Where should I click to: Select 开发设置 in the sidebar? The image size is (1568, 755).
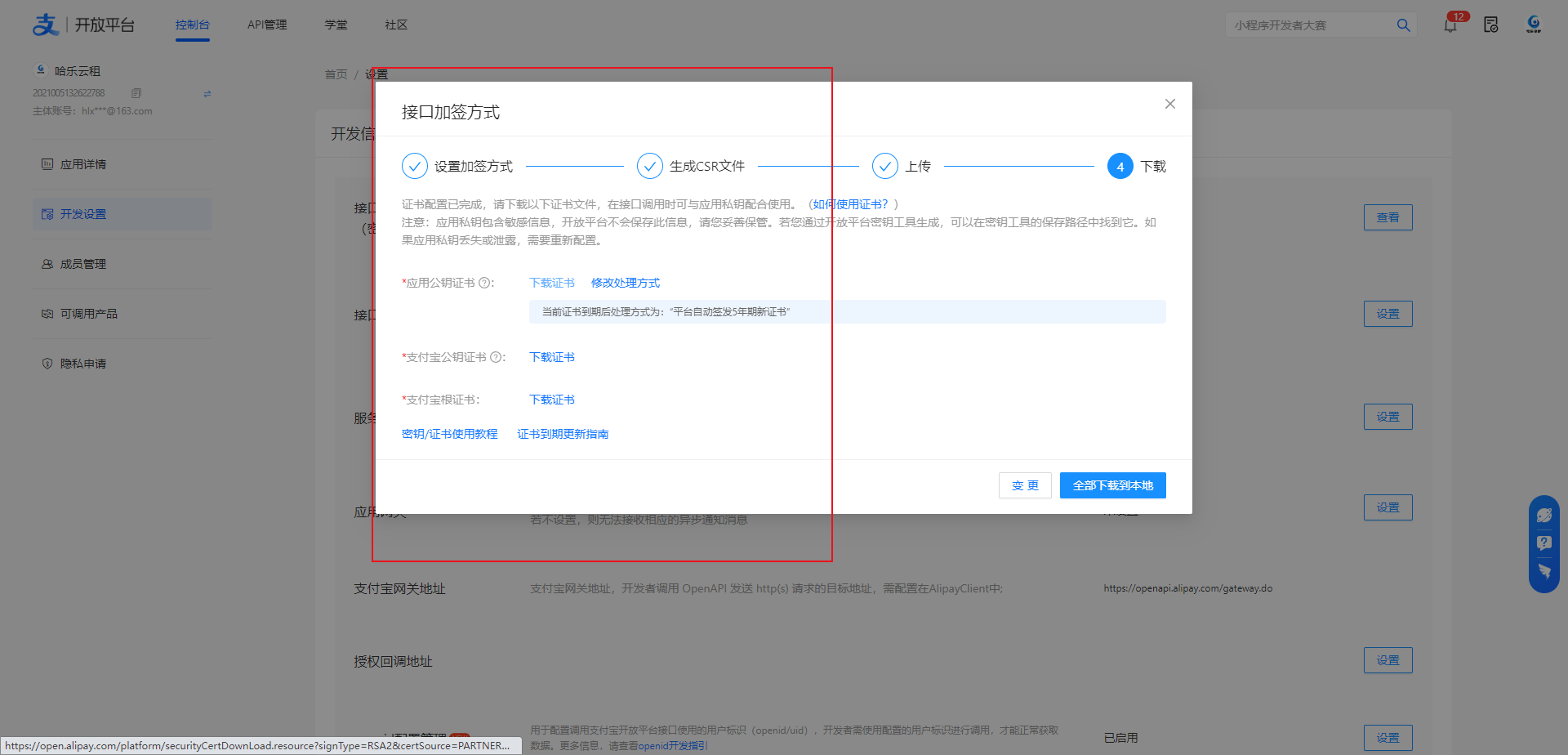pos(122,214)
